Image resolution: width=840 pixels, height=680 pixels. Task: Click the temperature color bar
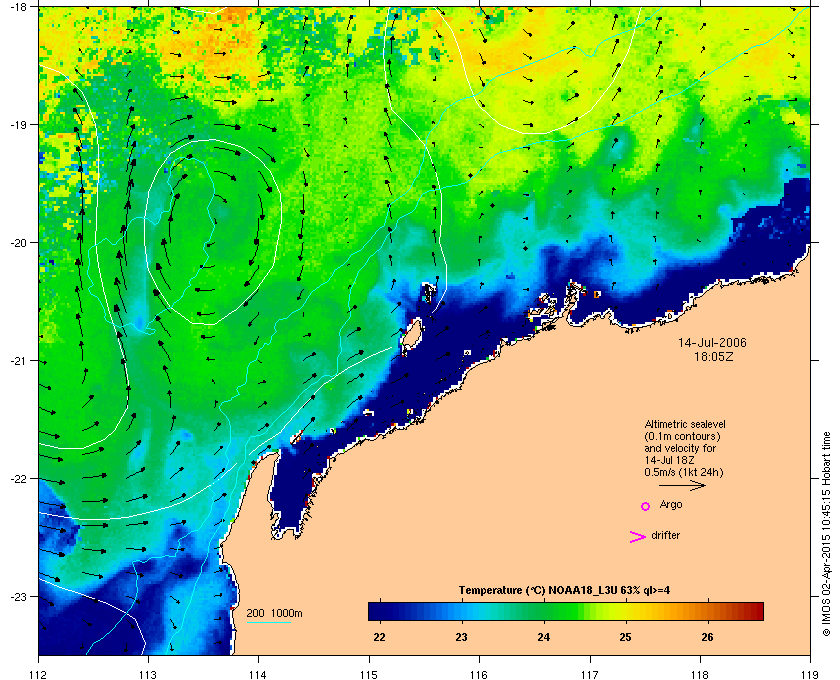coord(566,611)
